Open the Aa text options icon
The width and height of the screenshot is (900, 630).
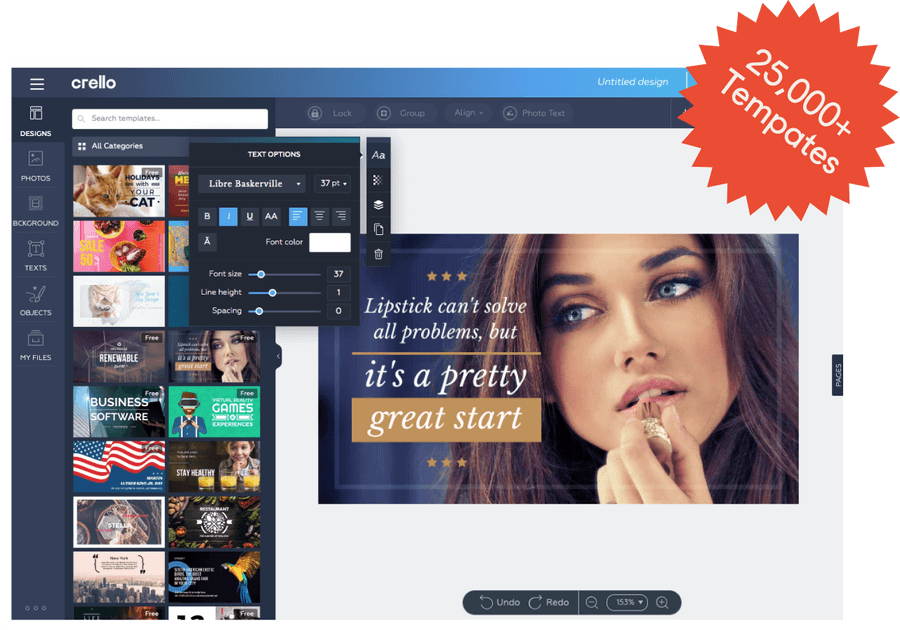pos(378,155)
